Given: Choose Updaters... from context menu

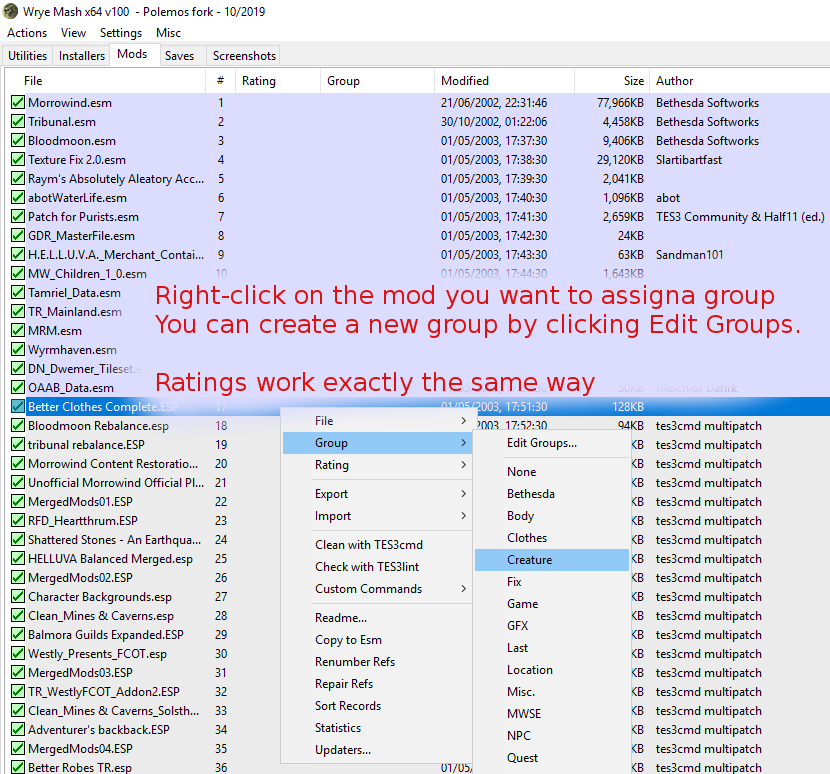Looking at the screenshot, I should tap(377, 750).
